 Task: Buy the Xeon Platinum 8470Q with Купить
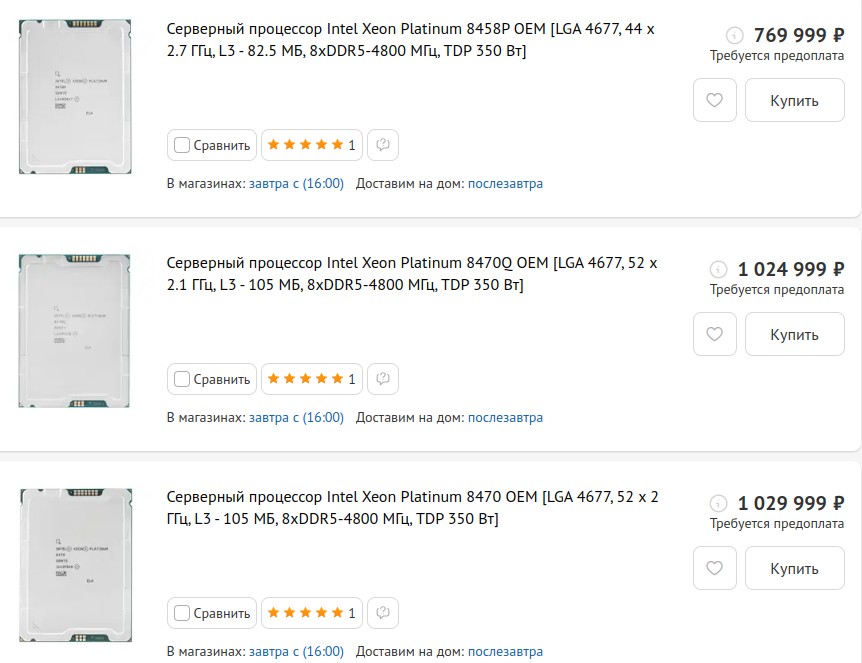coord(794,334)
